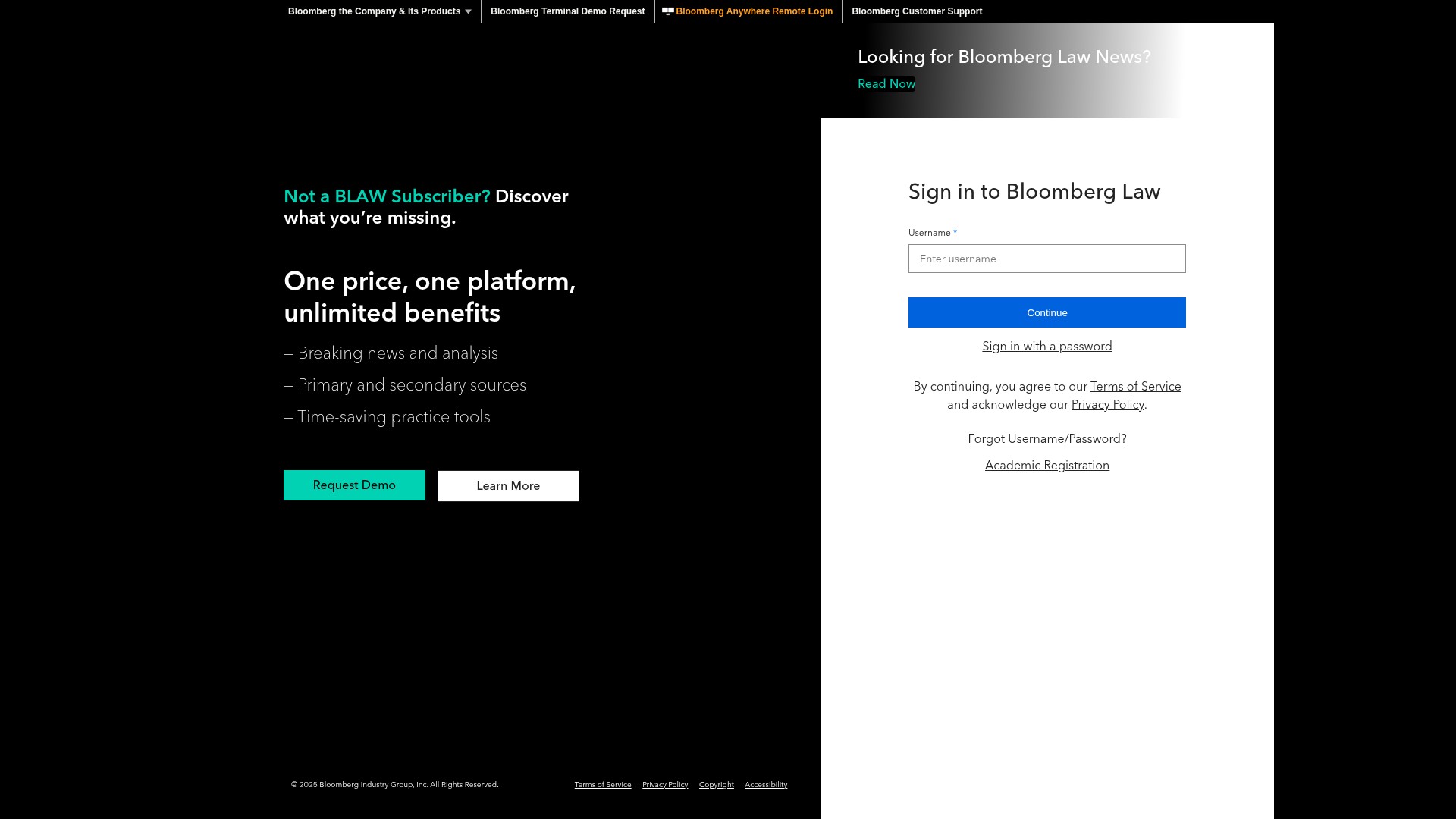
Task: Open footer Copyright link
Action: coord(717,785)
